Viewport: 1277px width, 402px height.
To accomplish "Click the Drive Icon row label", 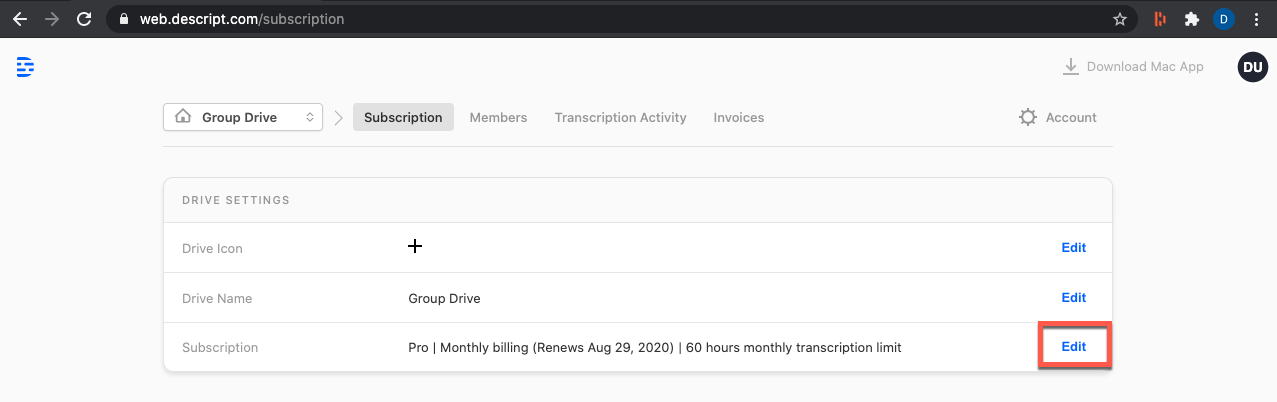I will (x=212, y=248).
